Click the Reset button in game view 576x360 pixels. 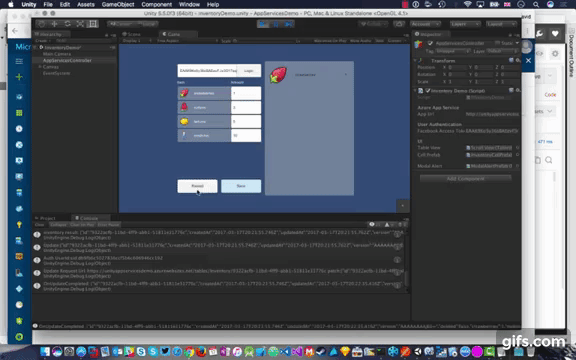coord(197,186)
